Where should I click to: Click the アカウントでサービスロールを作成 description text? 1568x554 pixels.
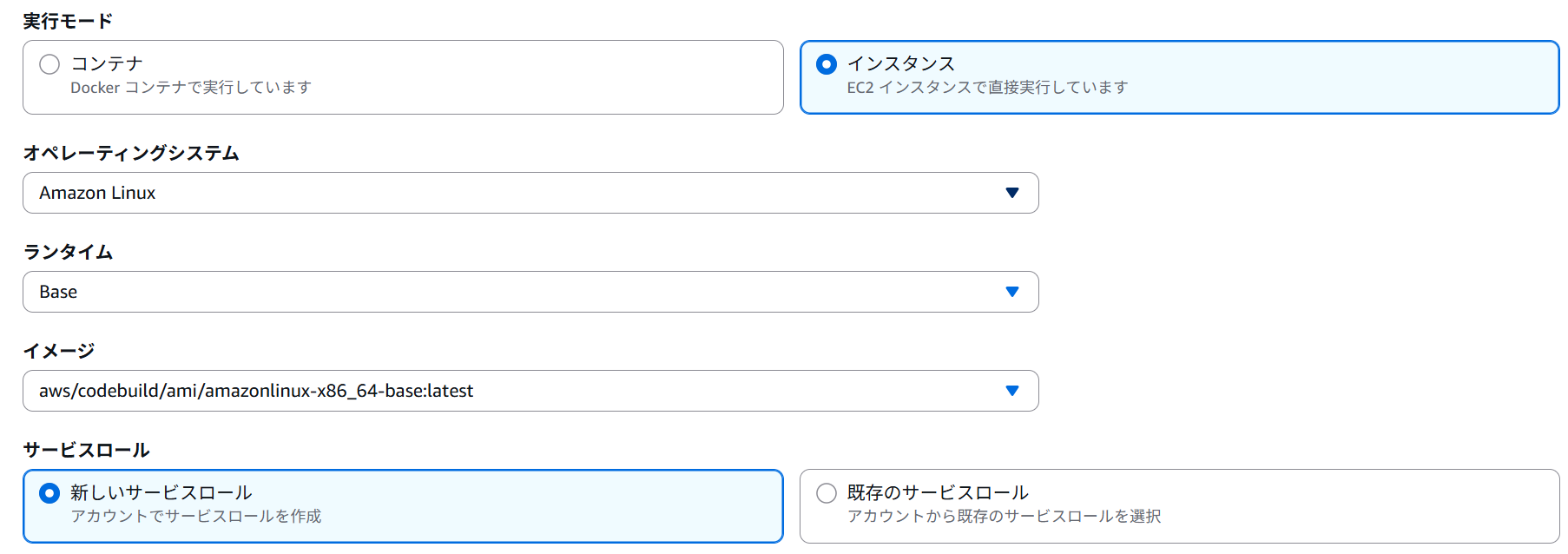[x=195, y=517]
